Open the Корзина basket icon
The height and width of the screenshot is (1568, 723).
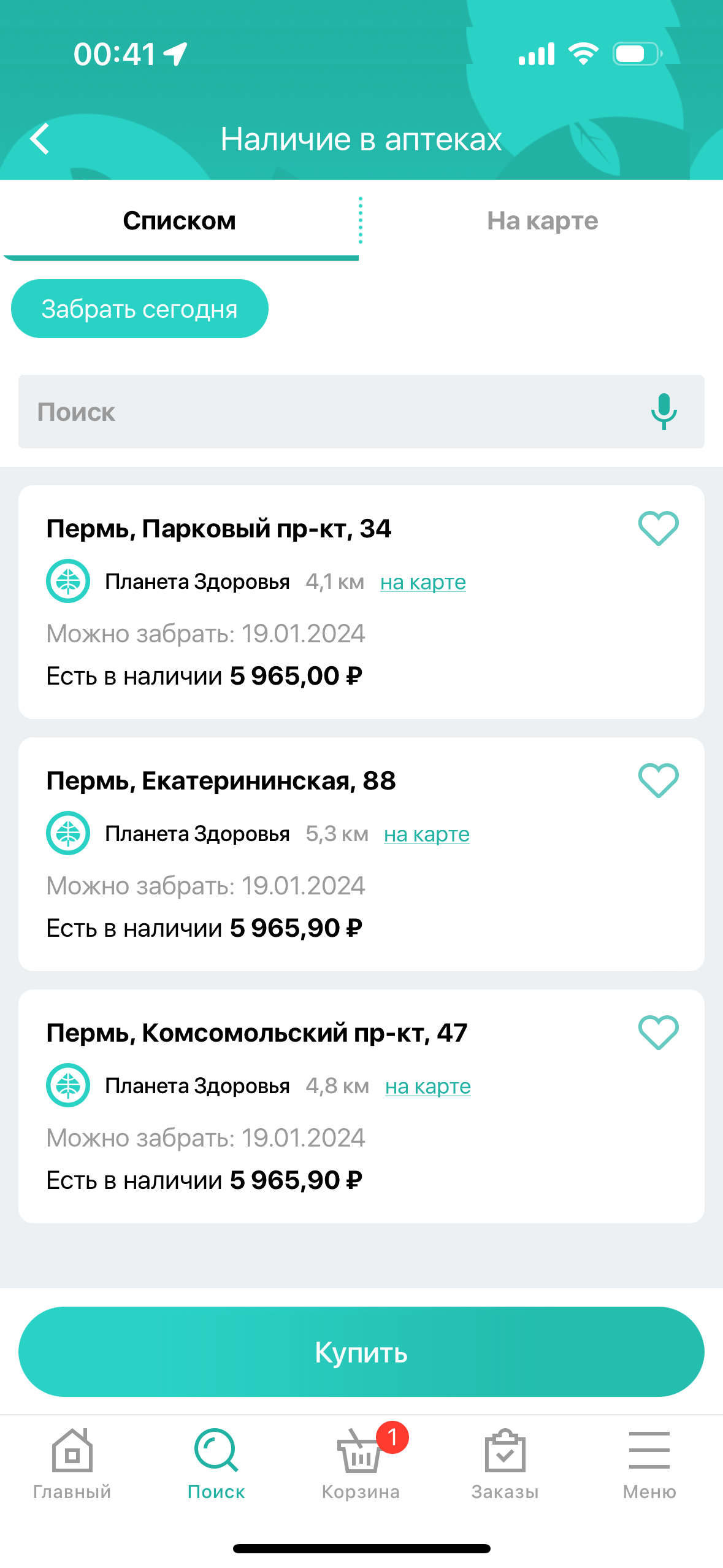coord(361,1453)
